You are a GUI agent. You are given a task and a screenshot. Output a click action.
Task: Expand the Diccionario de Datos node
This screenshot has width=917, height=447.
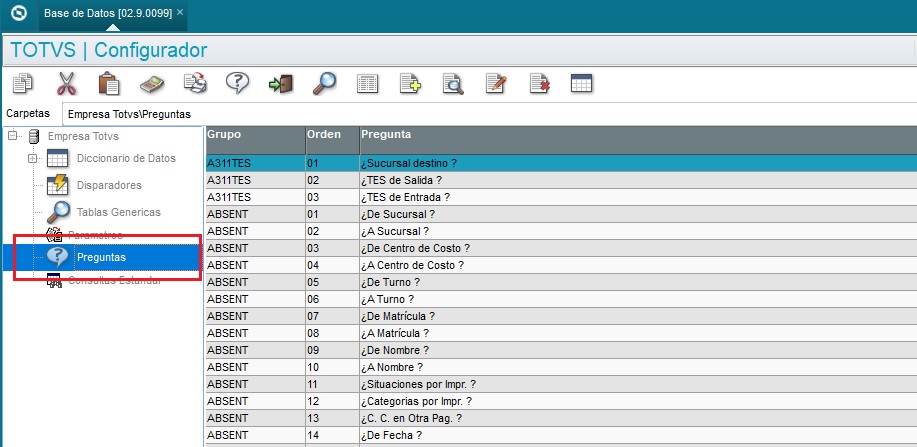coord(32,159)
